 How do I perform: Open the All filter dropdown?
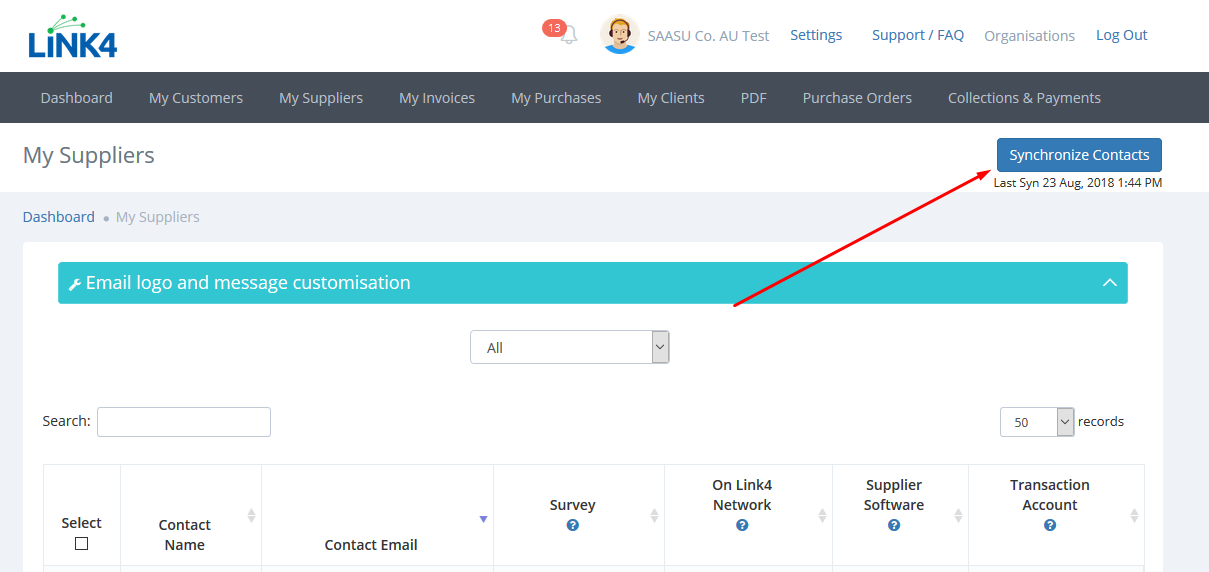(570, 347)
